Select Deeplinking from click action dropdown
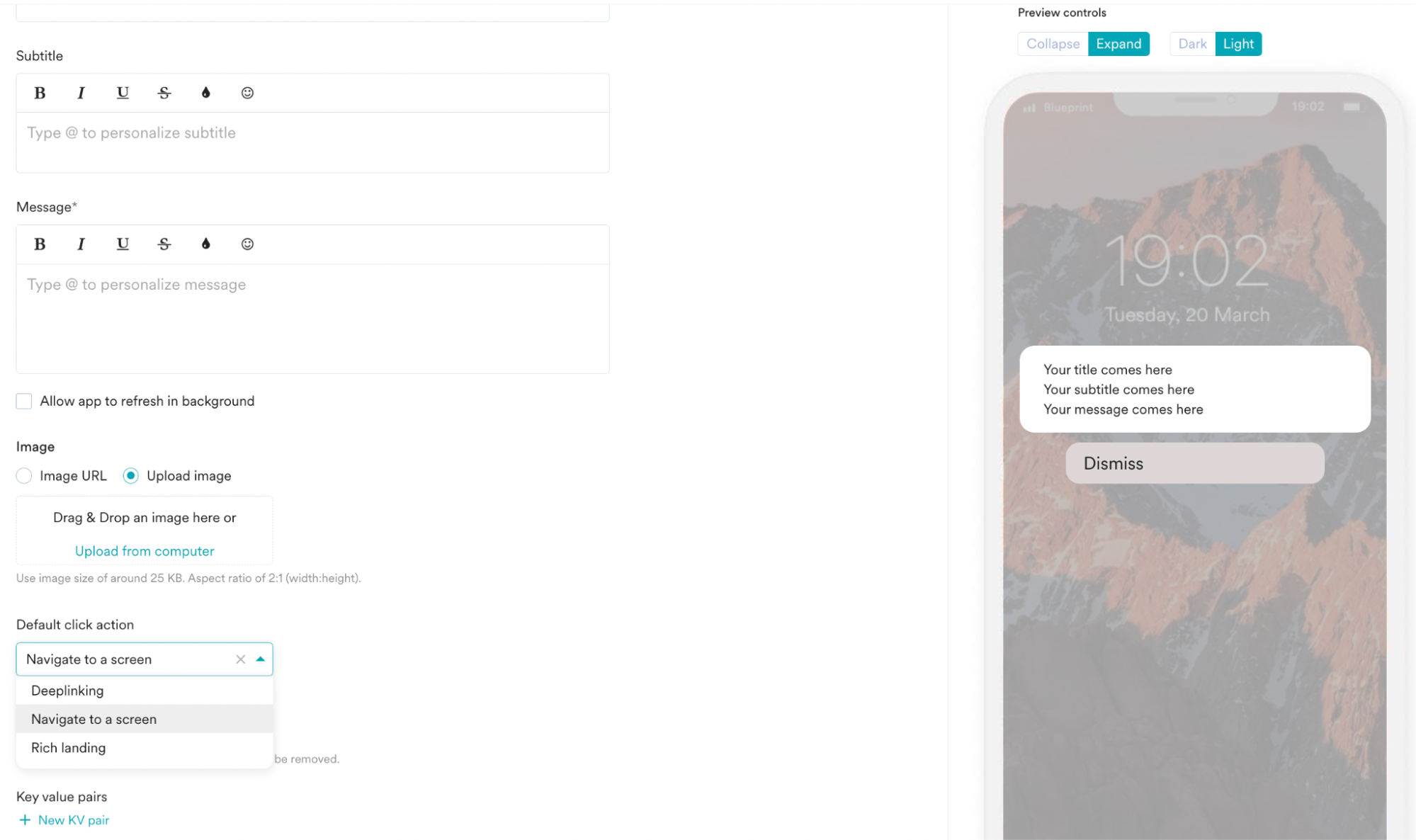1416x840 pixels. (67, 690)
